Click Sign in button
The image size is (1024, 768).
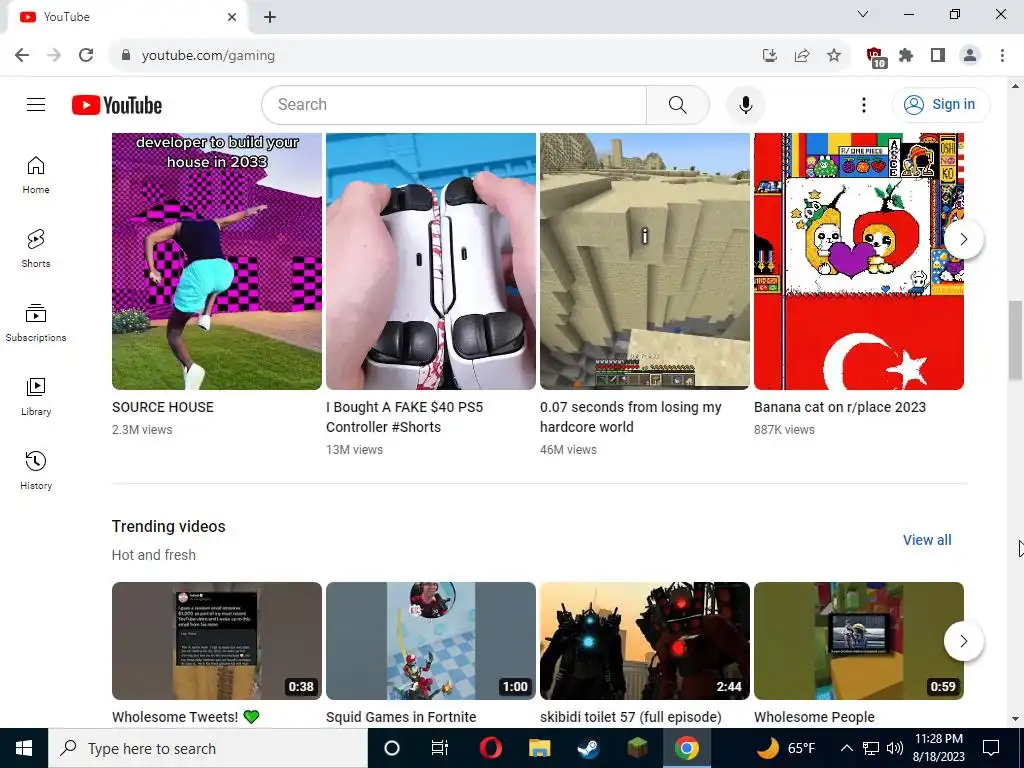click(x=941, y=104)
